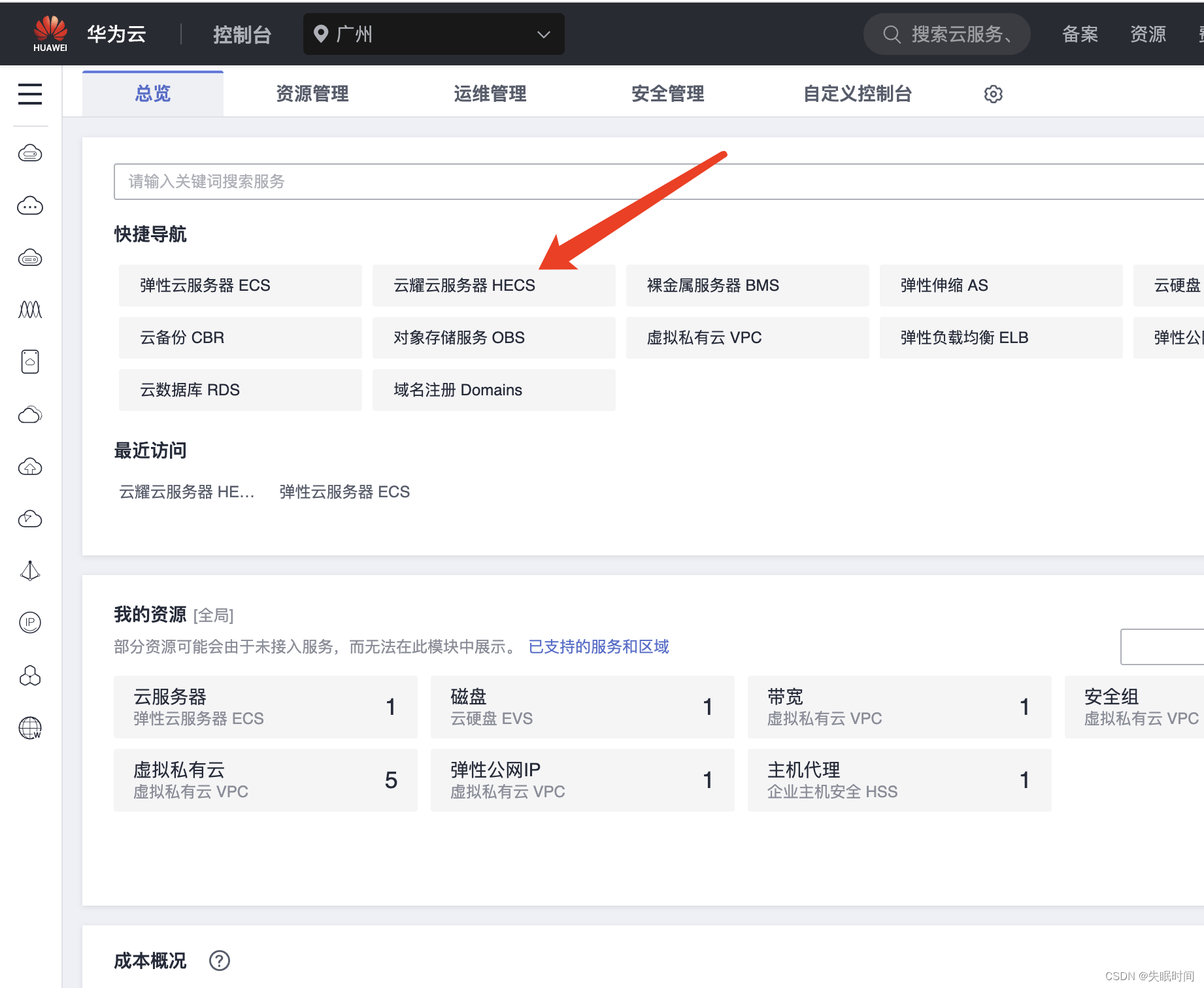This screenshot has height=988, width=1204.
Task: Open 域名注册 Domains quick link
Action: (494, 390)
